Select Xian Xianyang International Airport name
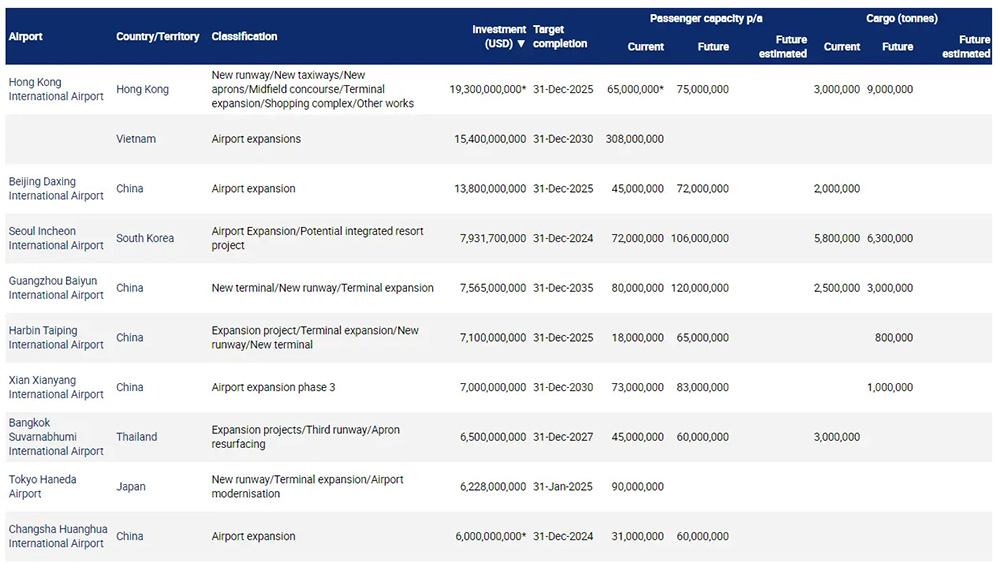The height and width of the screenshot is (570, 1000). (x=56, y=388)
